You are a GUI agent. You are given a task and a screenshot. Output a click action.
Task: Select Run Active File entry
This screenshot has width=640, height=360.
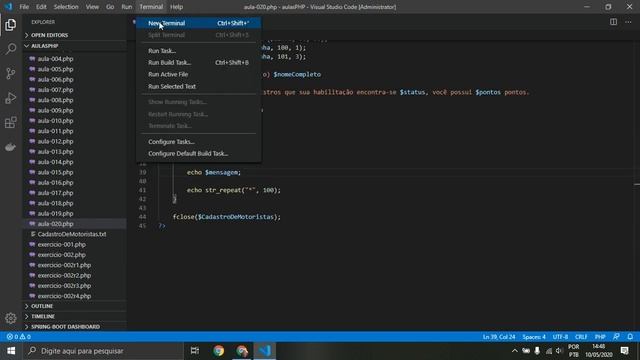(198, 74)
